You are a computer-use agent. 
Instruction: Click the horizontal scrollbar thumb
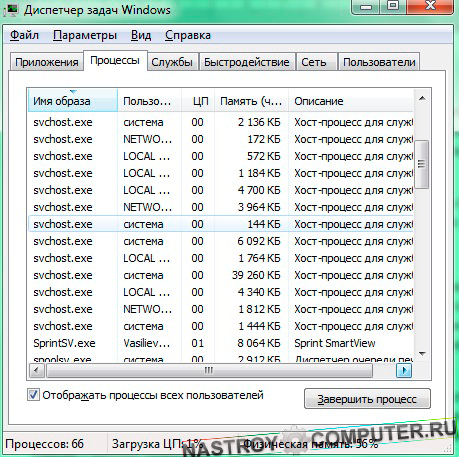point(209,370)
